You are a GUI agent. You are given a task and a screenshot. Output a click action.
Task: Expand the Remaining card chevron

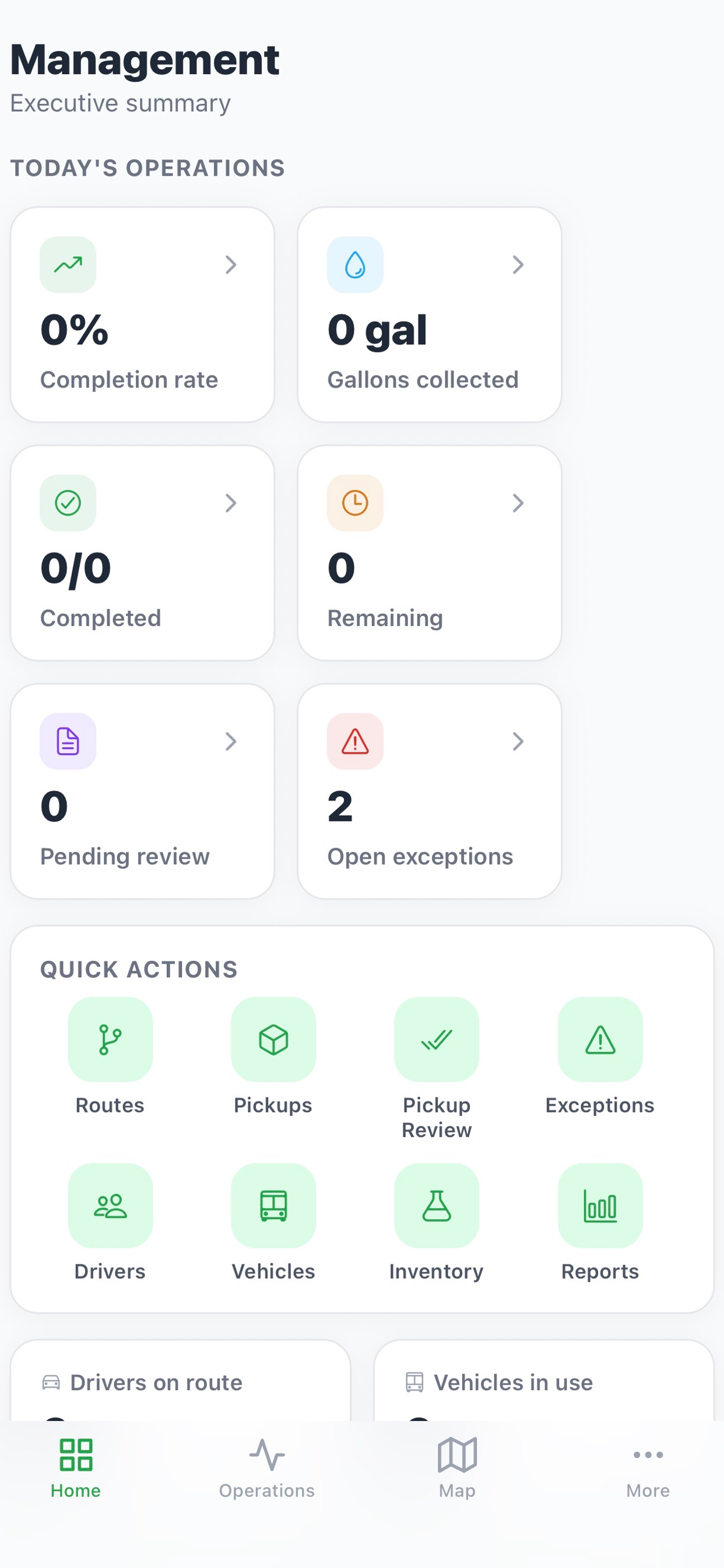pyautogui.click(x=518, y=503)
